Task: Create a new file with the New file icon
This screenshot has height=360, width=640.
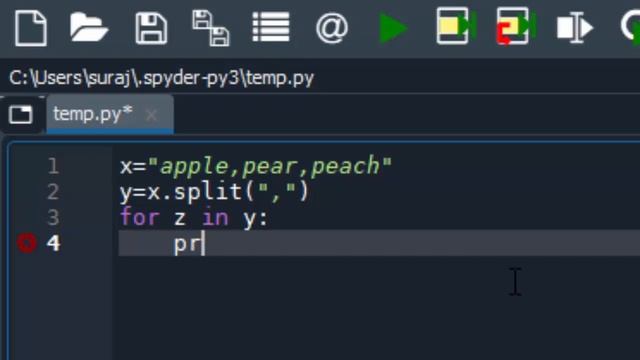Action: tap(31, 28)
